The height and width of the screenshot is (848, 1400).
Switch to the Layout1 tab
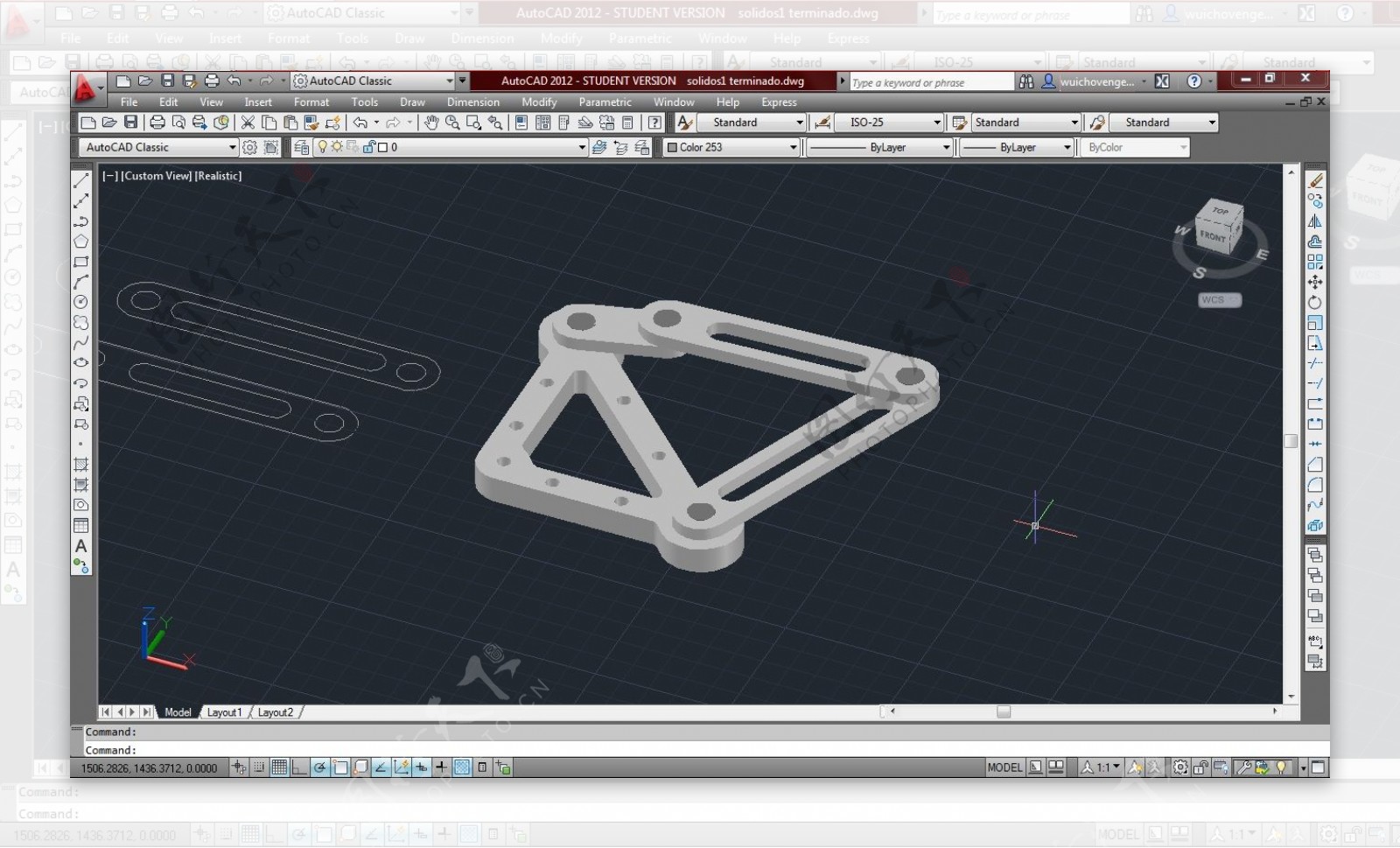[224, 712]
